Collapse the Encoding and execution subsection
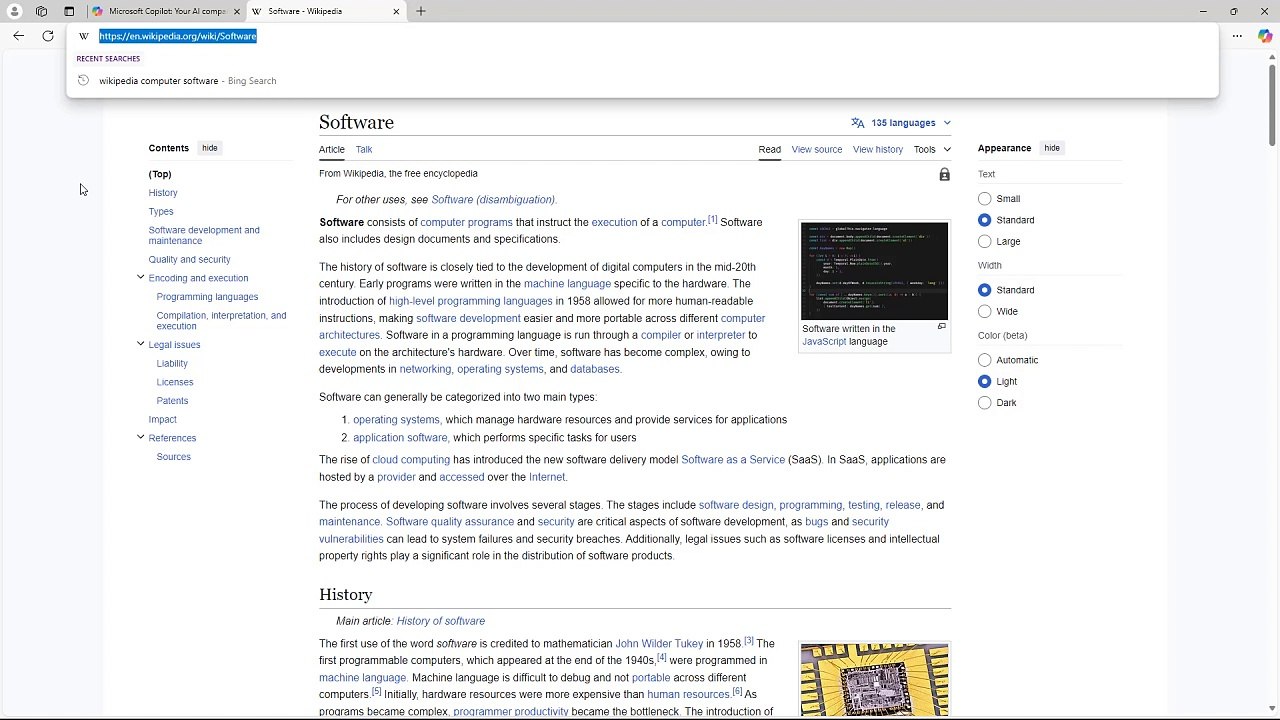The image size is (1280, 720). click(x=140, y=278)
